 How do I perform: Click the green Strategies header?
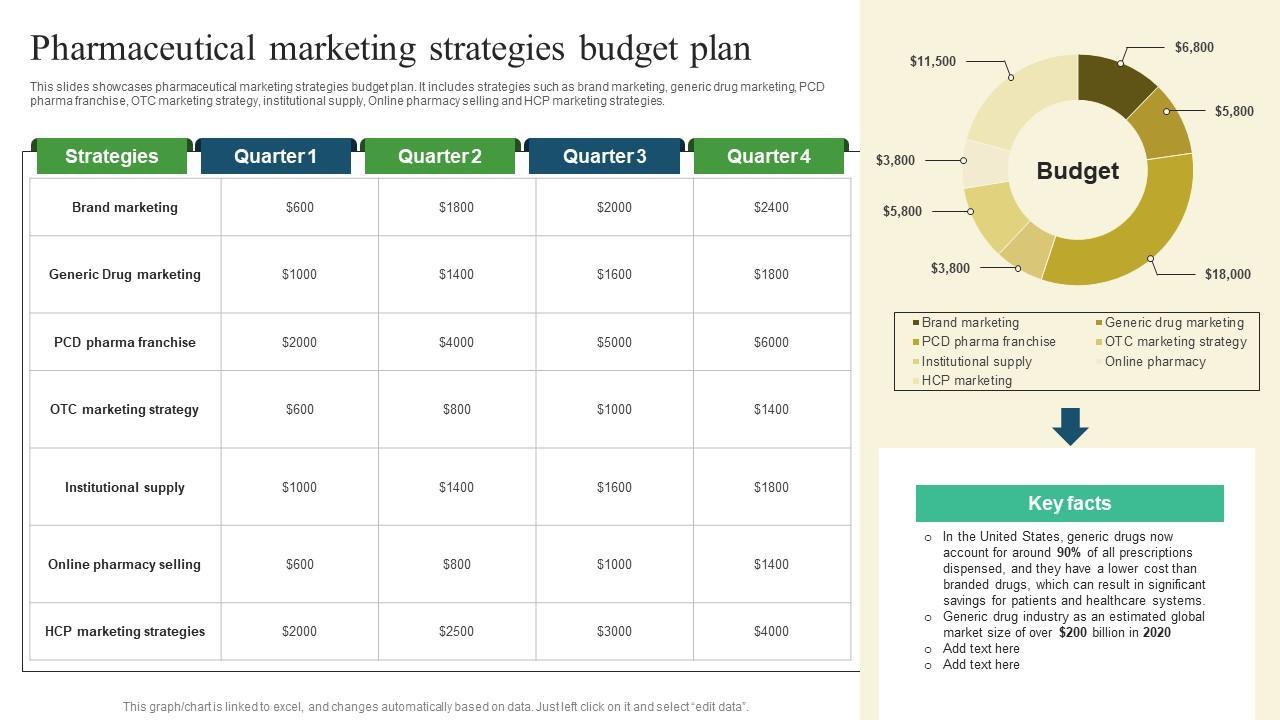(111, 157)
